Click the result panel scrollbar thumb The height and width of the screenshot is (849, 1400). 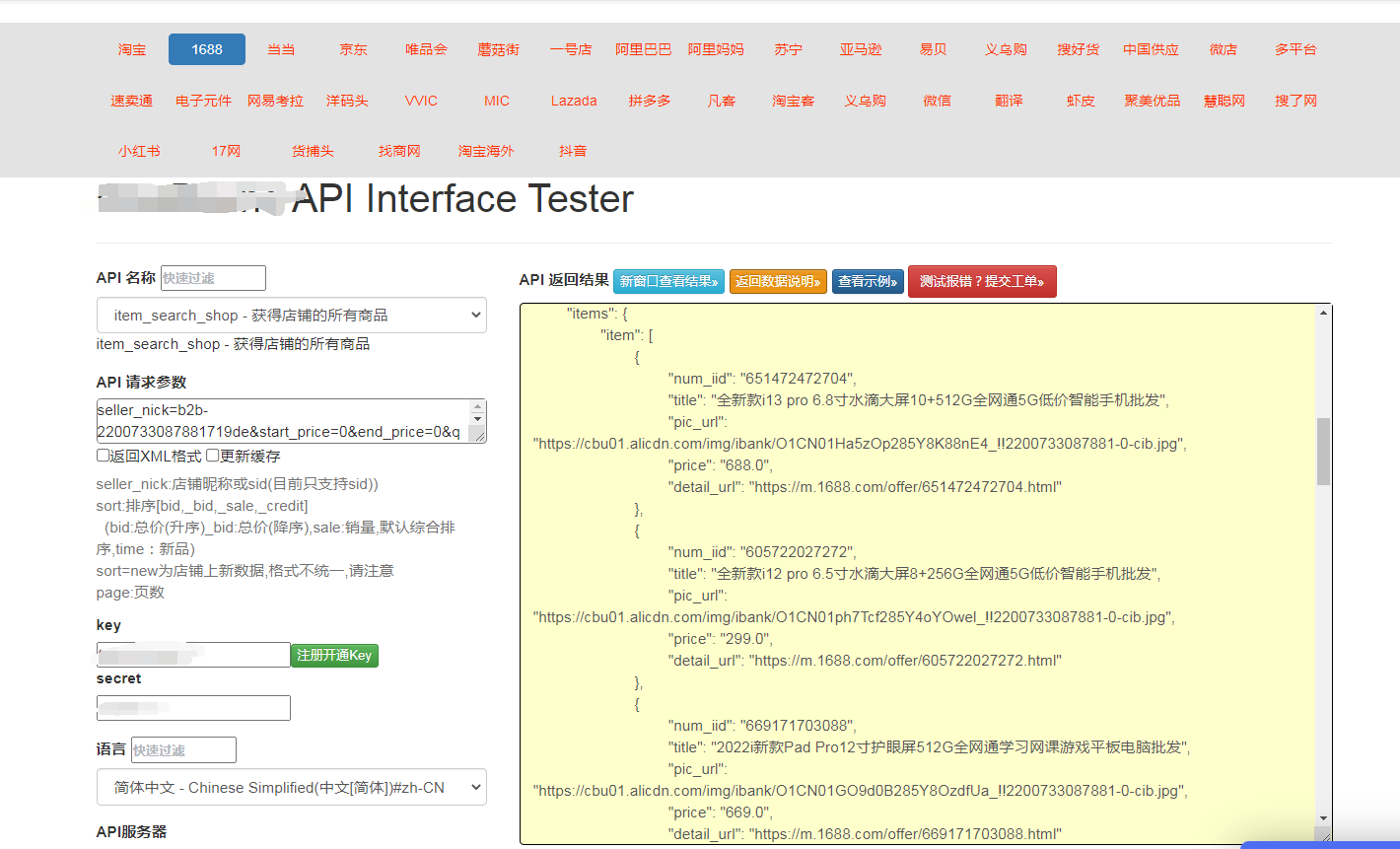tap(1323, 451)
